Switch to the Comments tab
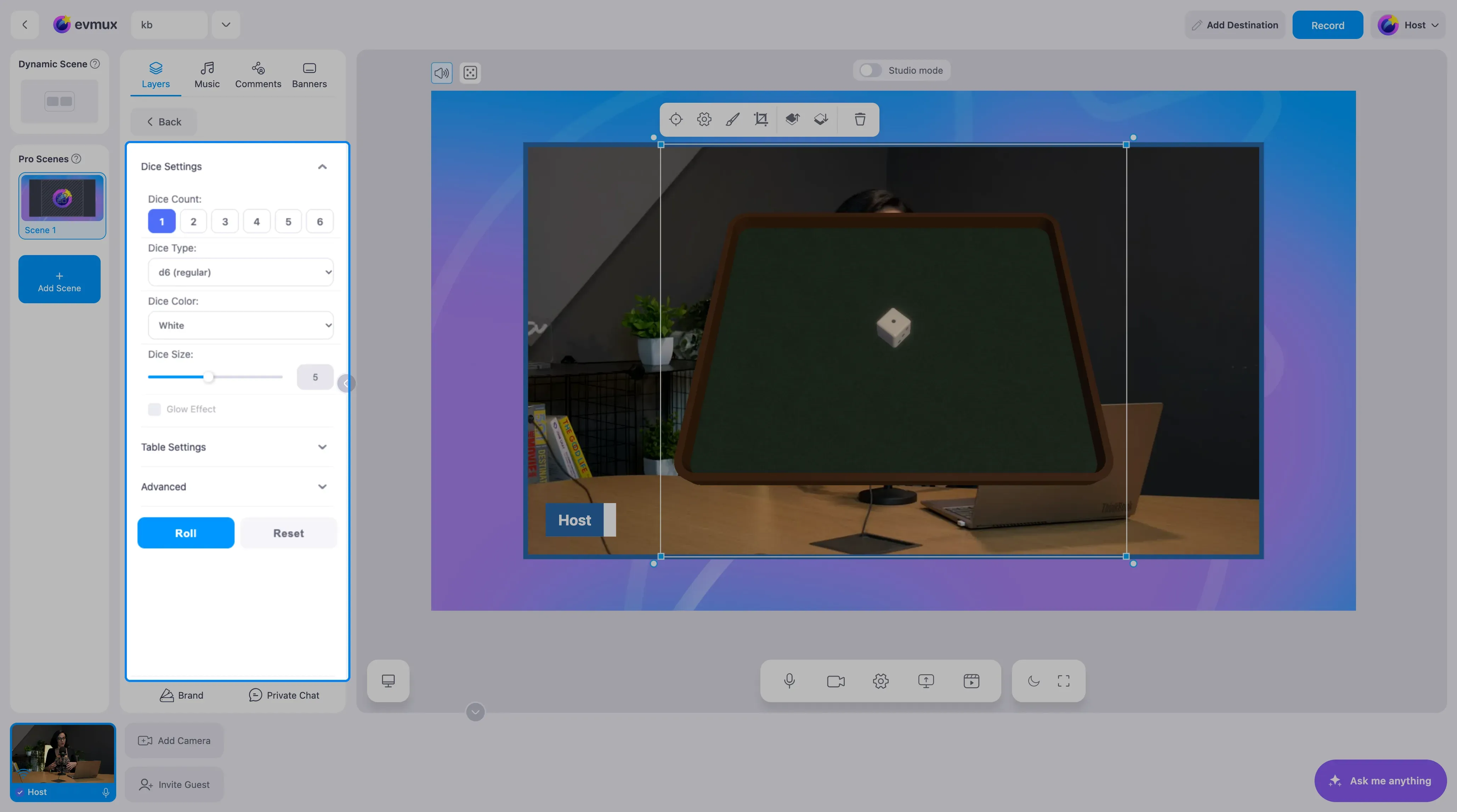Viewport: 1457px width, 812px height. pos(258,75)
